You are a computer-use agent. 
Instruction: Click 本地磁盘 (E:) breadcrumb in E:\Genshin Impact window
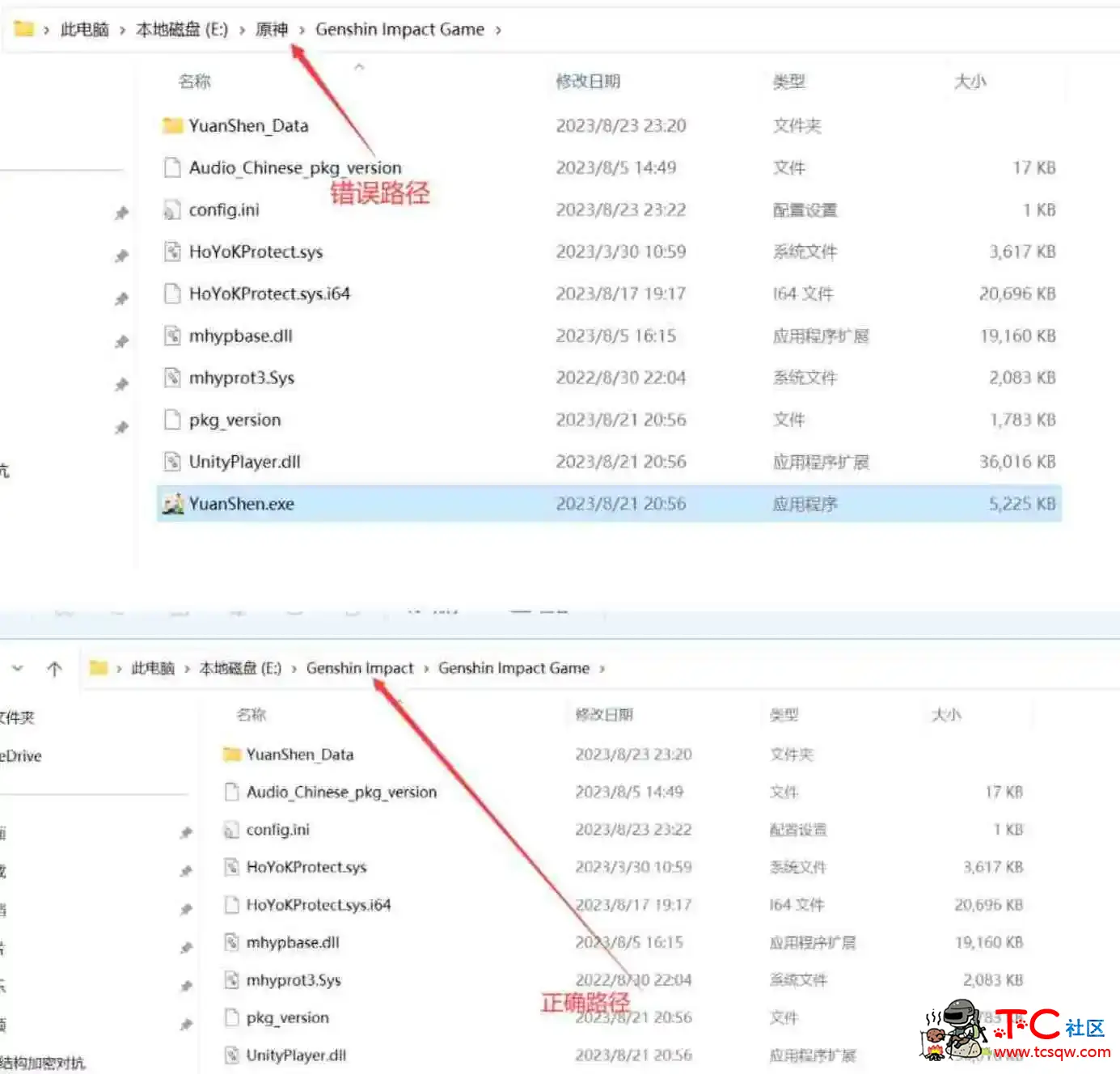click(x=240, y=668)
